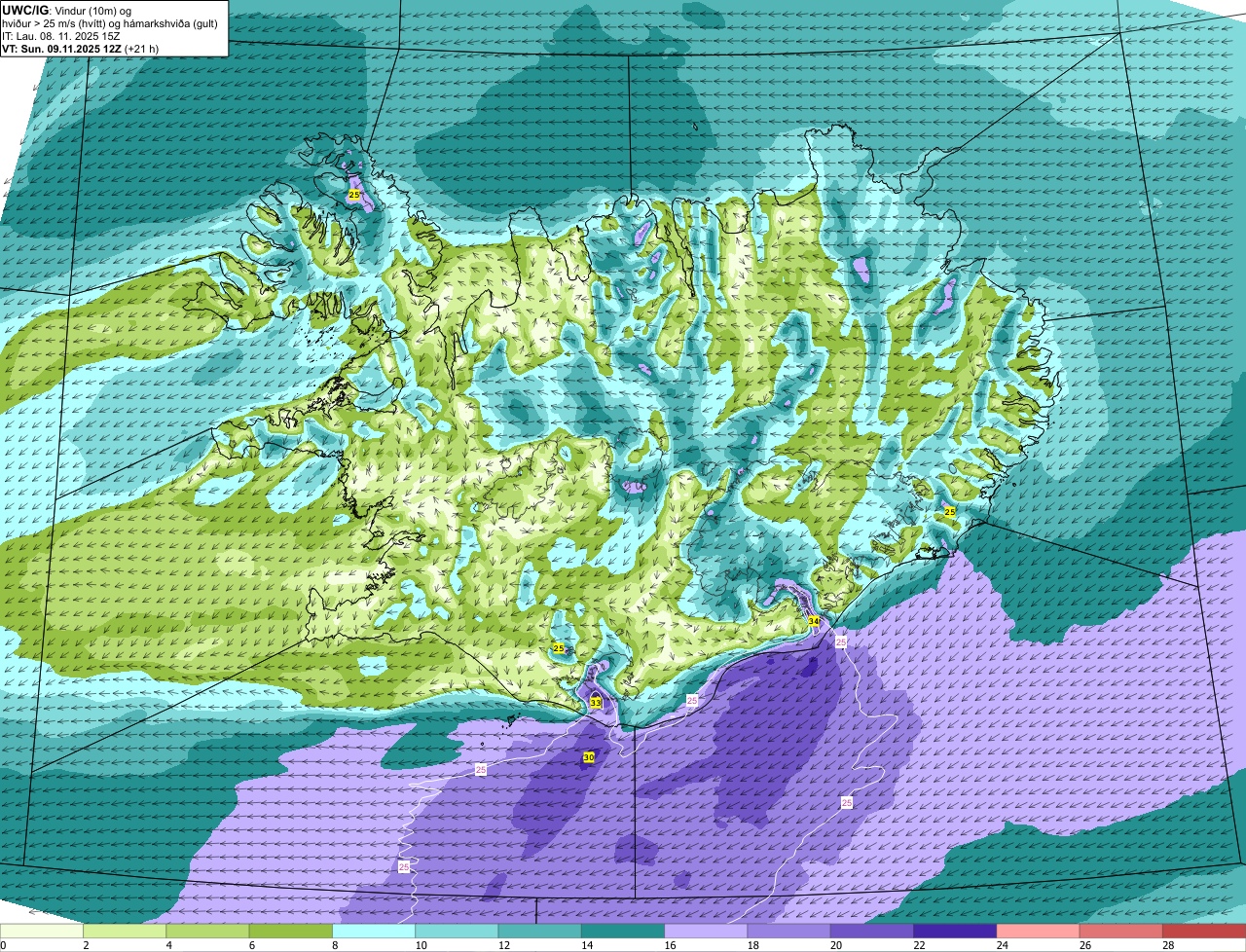
Task: Click the '2' tick label on the scale
Action: tap(86, 945)
